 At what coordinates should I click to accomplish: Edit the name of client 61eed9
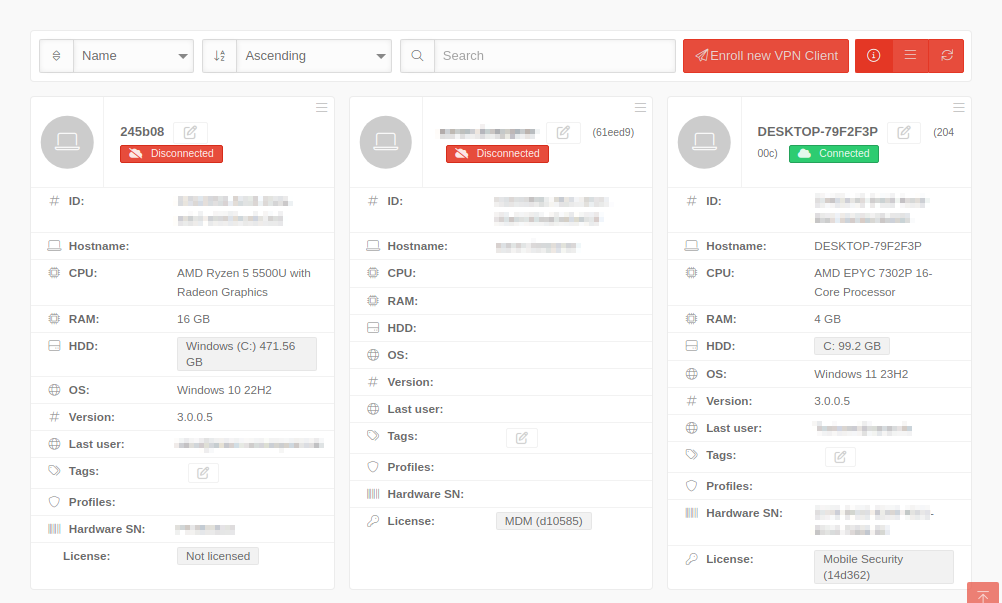pyautogui.click(x=563, y=132)
